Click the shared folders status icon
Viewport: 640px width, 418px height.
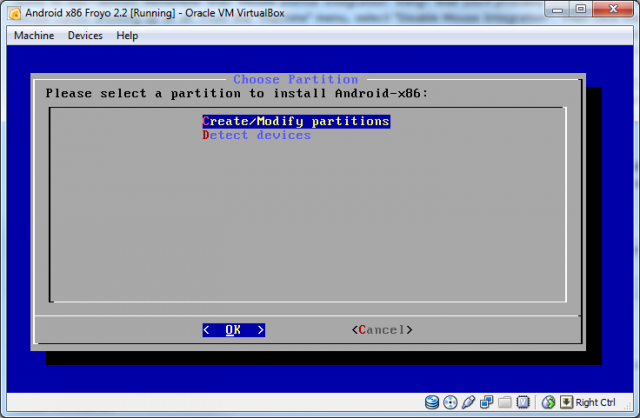pos(505,402)
